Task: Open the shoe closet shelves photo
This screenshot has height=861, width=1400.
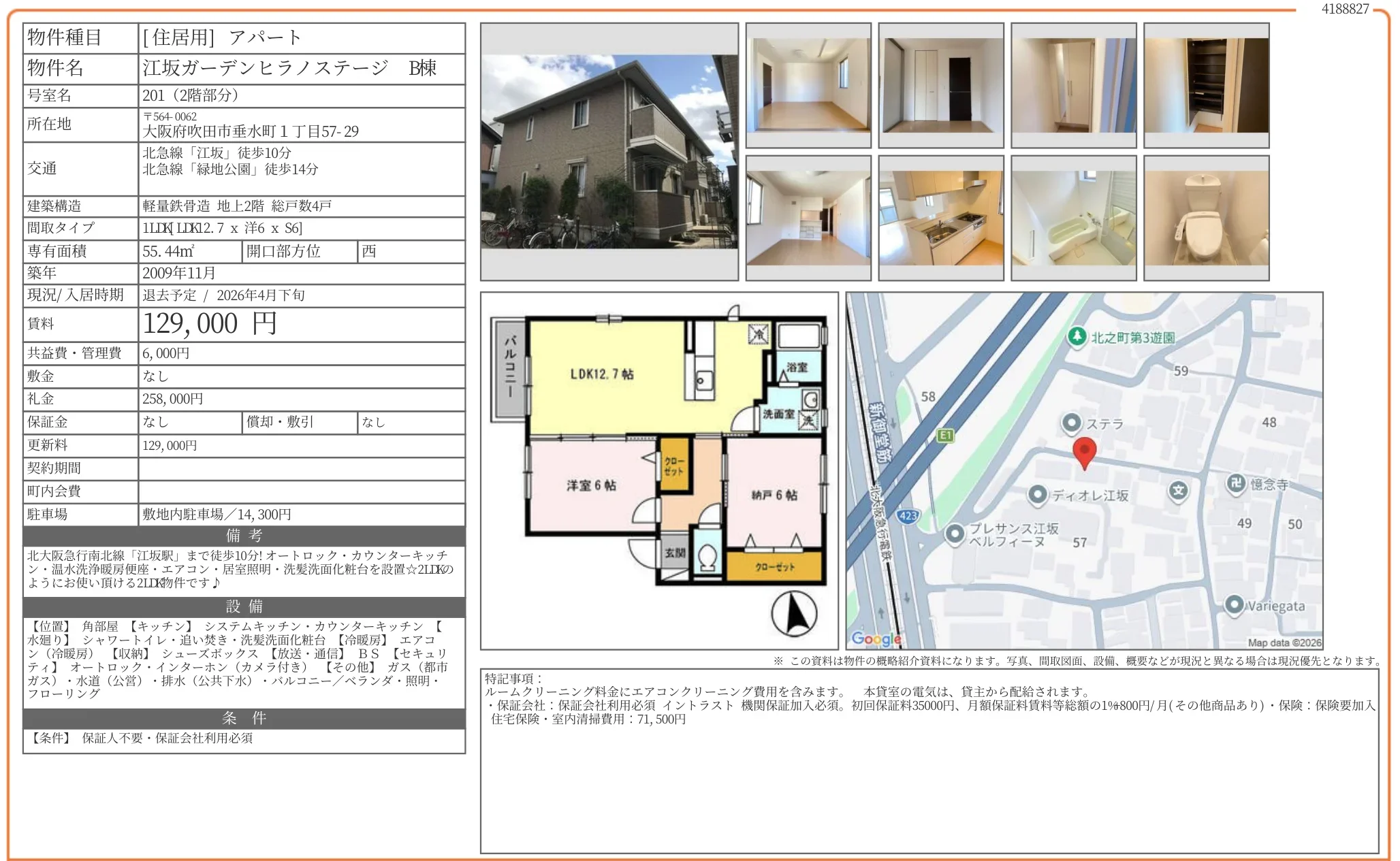Action: [x=1206, y=85]
